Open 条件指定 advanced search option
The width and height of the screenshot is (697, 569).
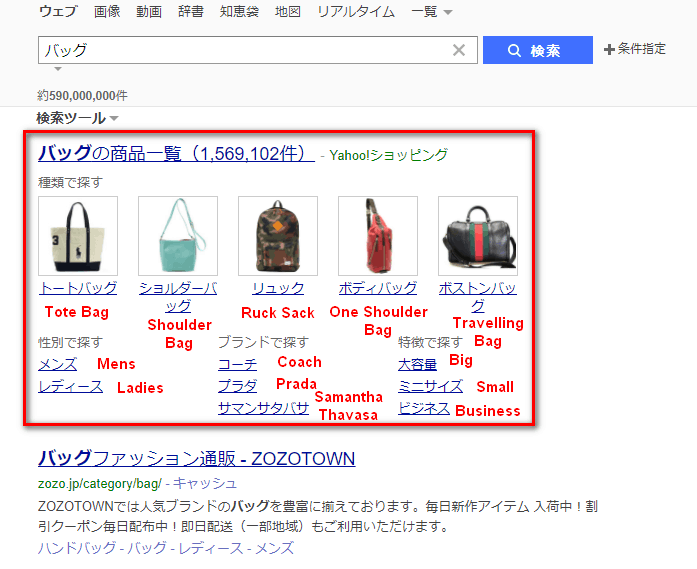[x=635, y=49]
